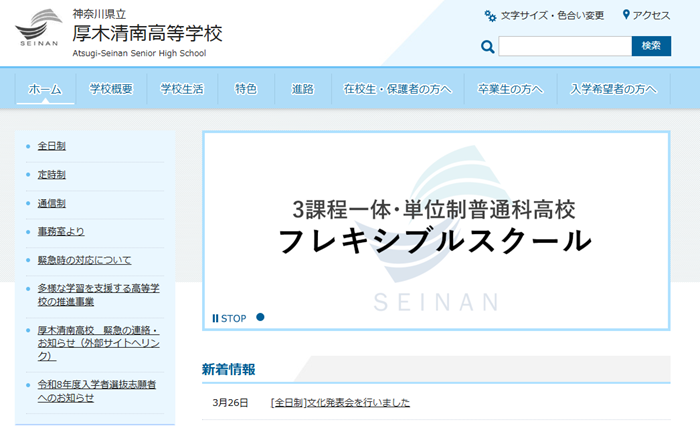Open 進路 navigation item
Viewport: 700px width, 432px height.
302,89
